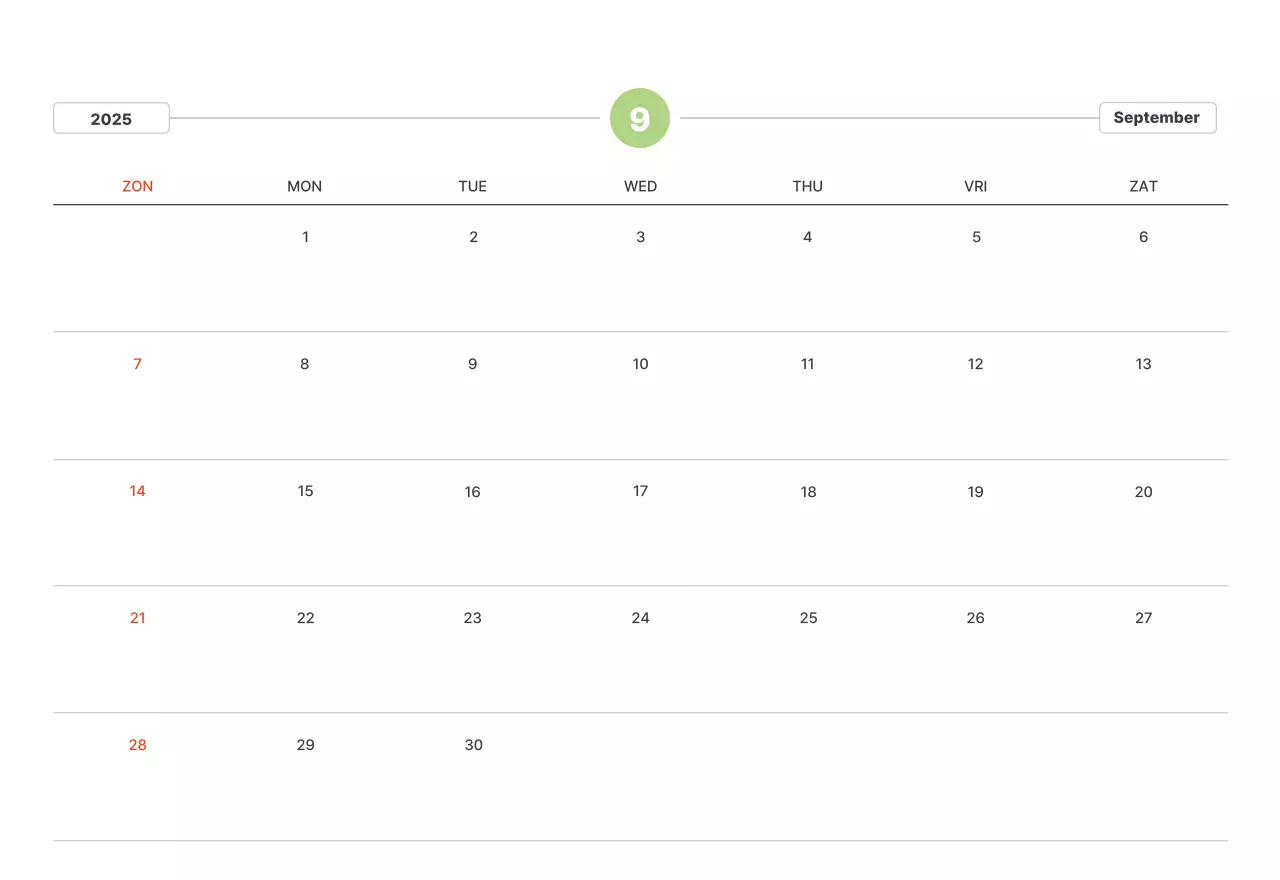
Task: Choose date 6 on Saturday
Action: (x=1143, y=237)
